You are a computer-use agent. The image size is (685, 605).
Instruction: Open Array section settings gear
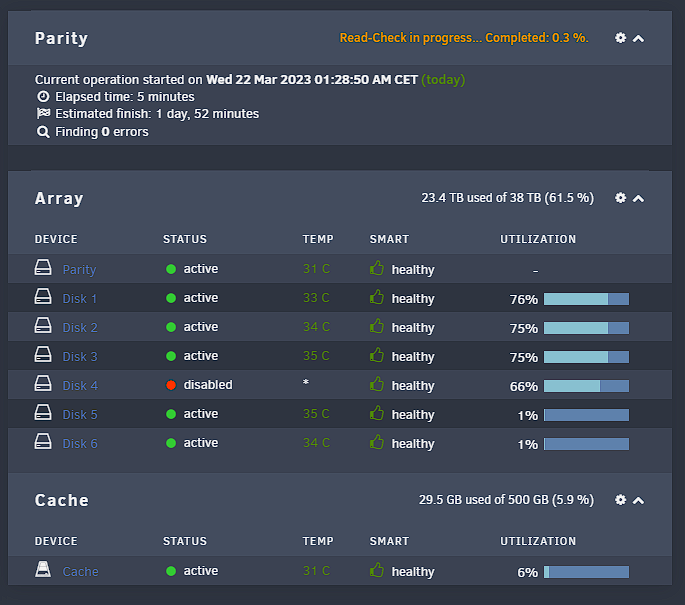pyautogui.click(x=620, y=198)
